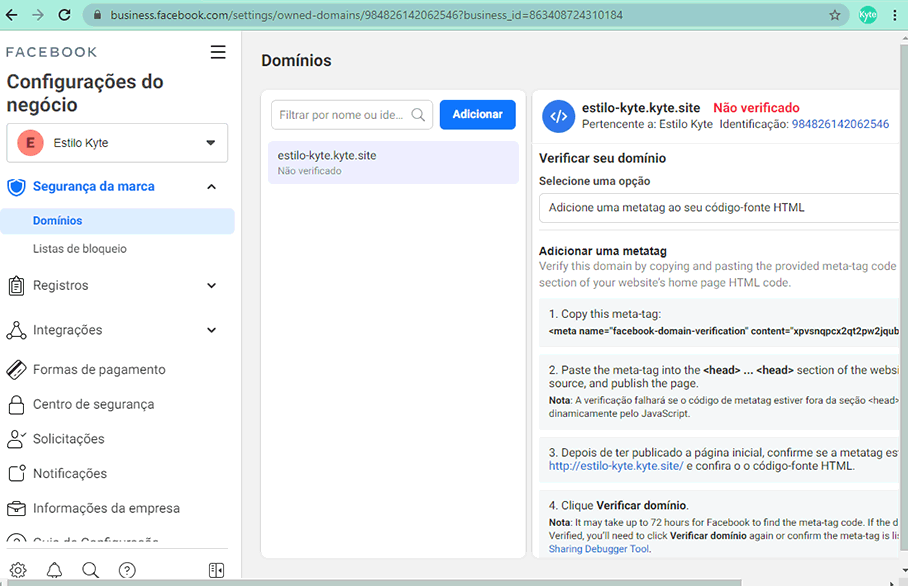Select the estilo-kyte.kyte.site domain row
908x586 pixels.
pos(393,162)
